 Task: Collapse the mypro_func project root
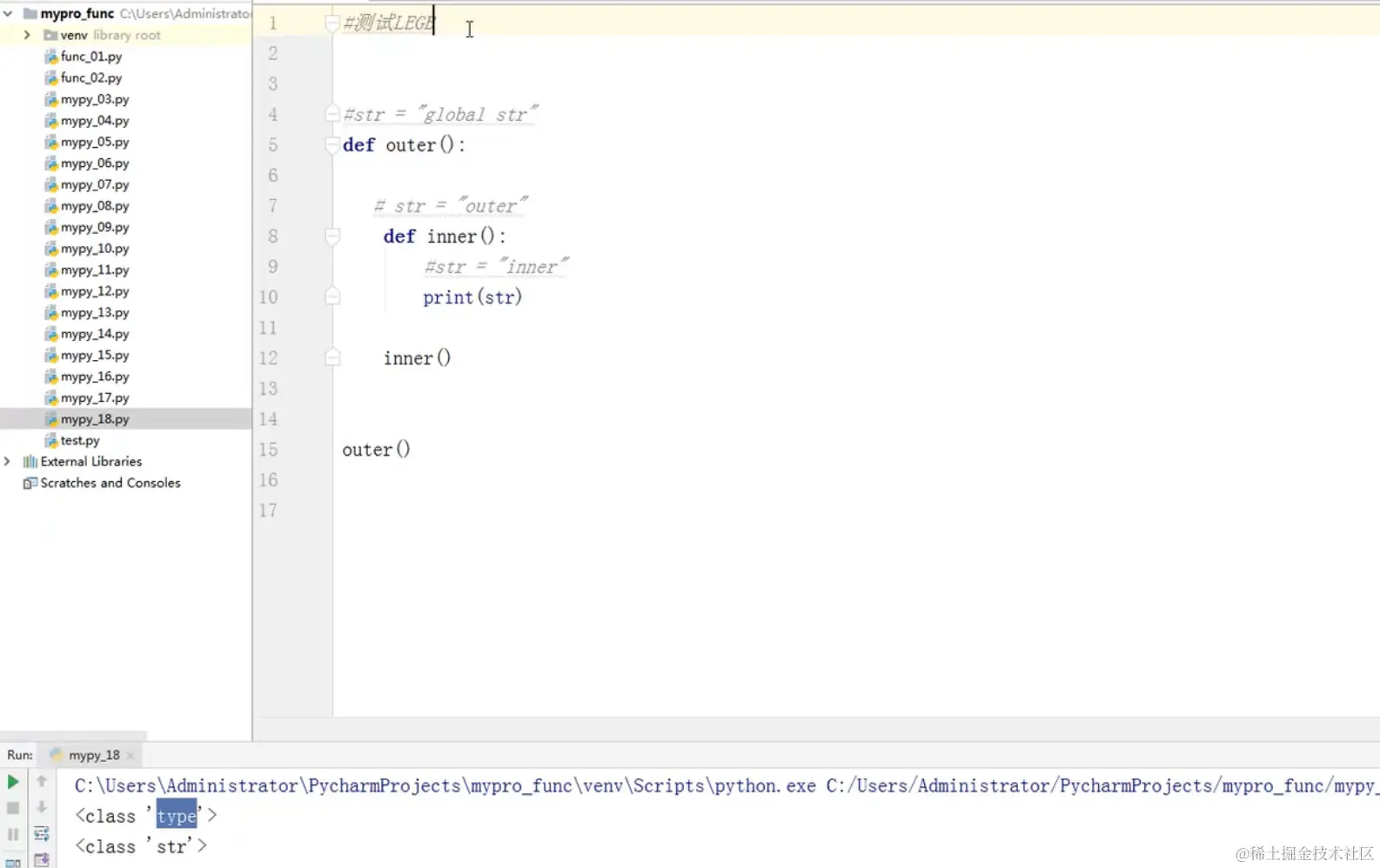tap(8, 13)
